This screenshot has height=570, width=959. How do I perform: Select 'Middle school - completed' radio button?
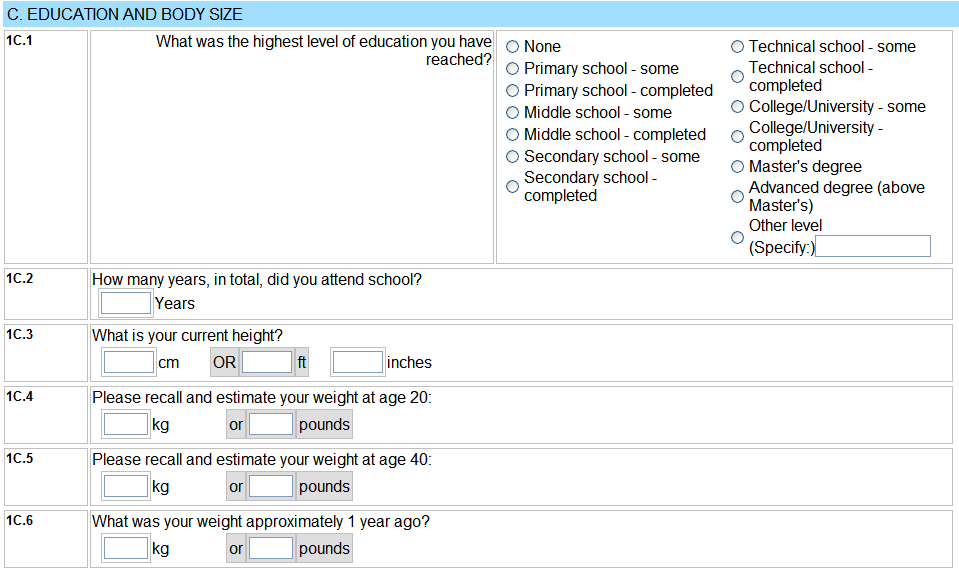click(512, 135)
